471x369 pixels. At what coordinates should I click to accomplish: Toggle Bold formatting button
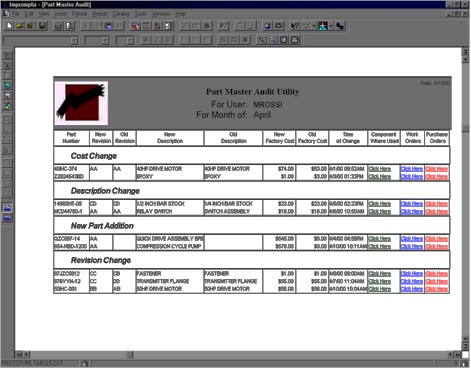(146, 40)
